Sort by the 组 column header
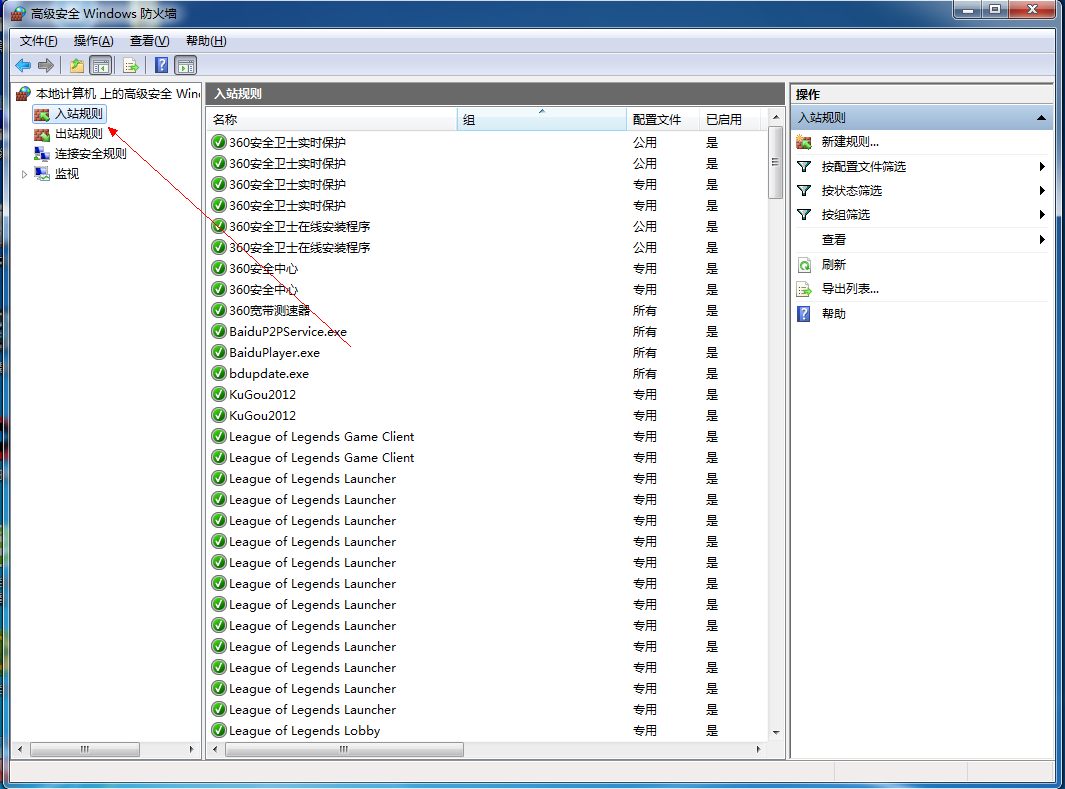 (542, 120)
